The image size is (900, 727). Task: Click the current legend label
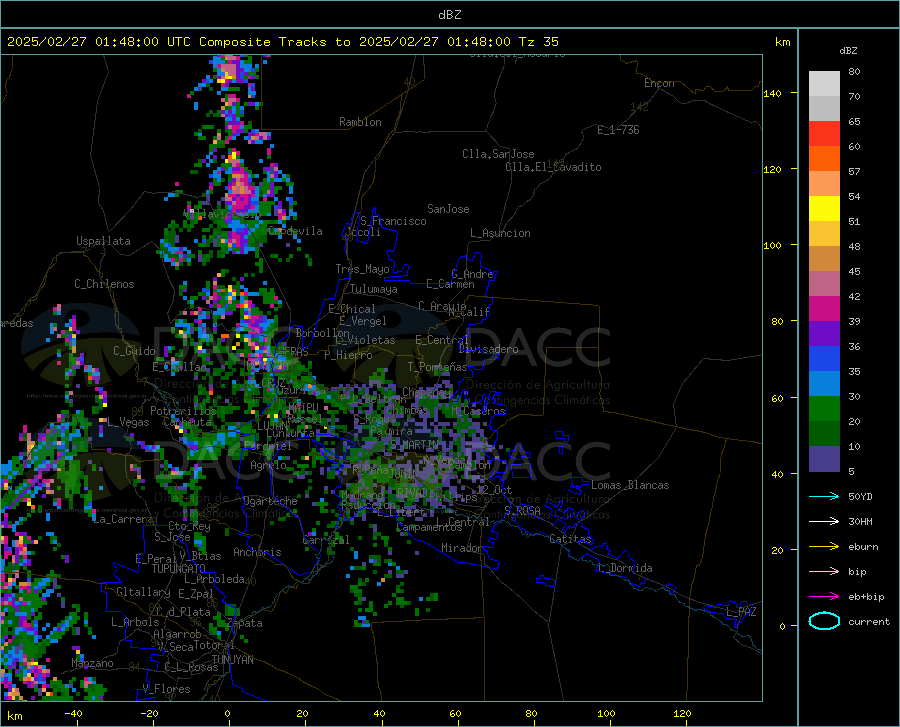(x=869, y=621)
